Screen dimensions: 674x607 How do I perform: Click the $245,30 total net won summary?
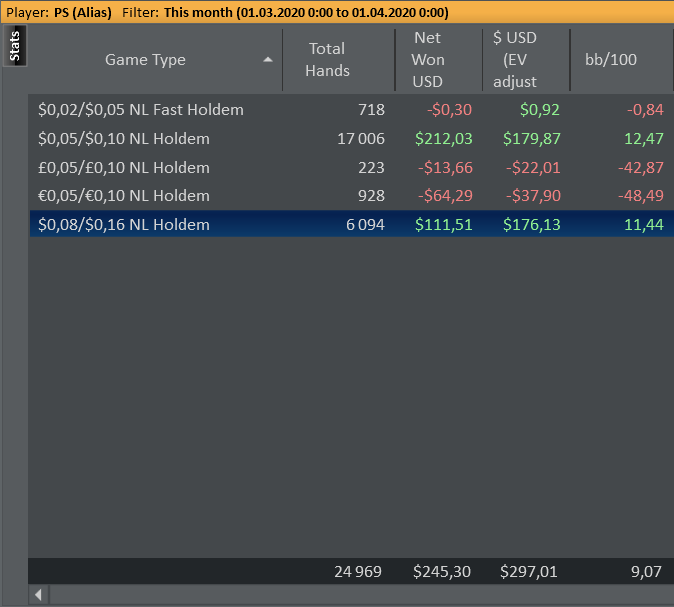tap(442, 571)
